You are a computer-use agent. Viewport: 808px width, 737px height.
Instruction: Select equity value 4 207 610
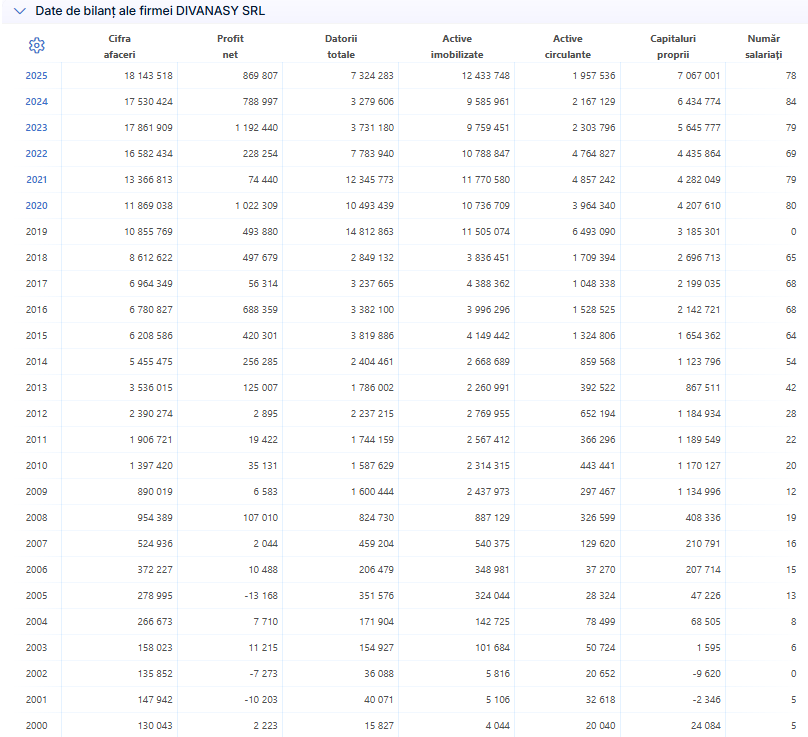click(x=699, y=206)
